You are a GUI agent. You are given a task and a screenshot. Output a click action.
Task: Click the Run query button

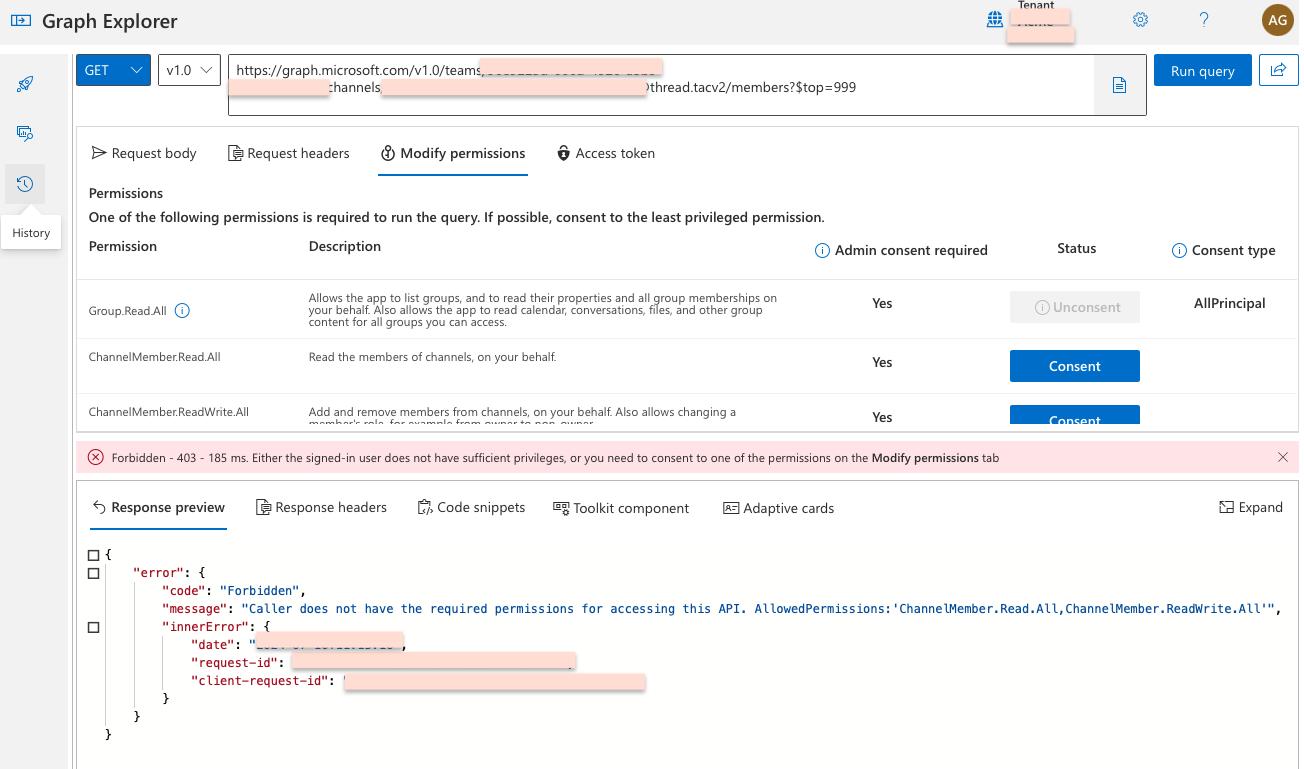click(1203, 70)
